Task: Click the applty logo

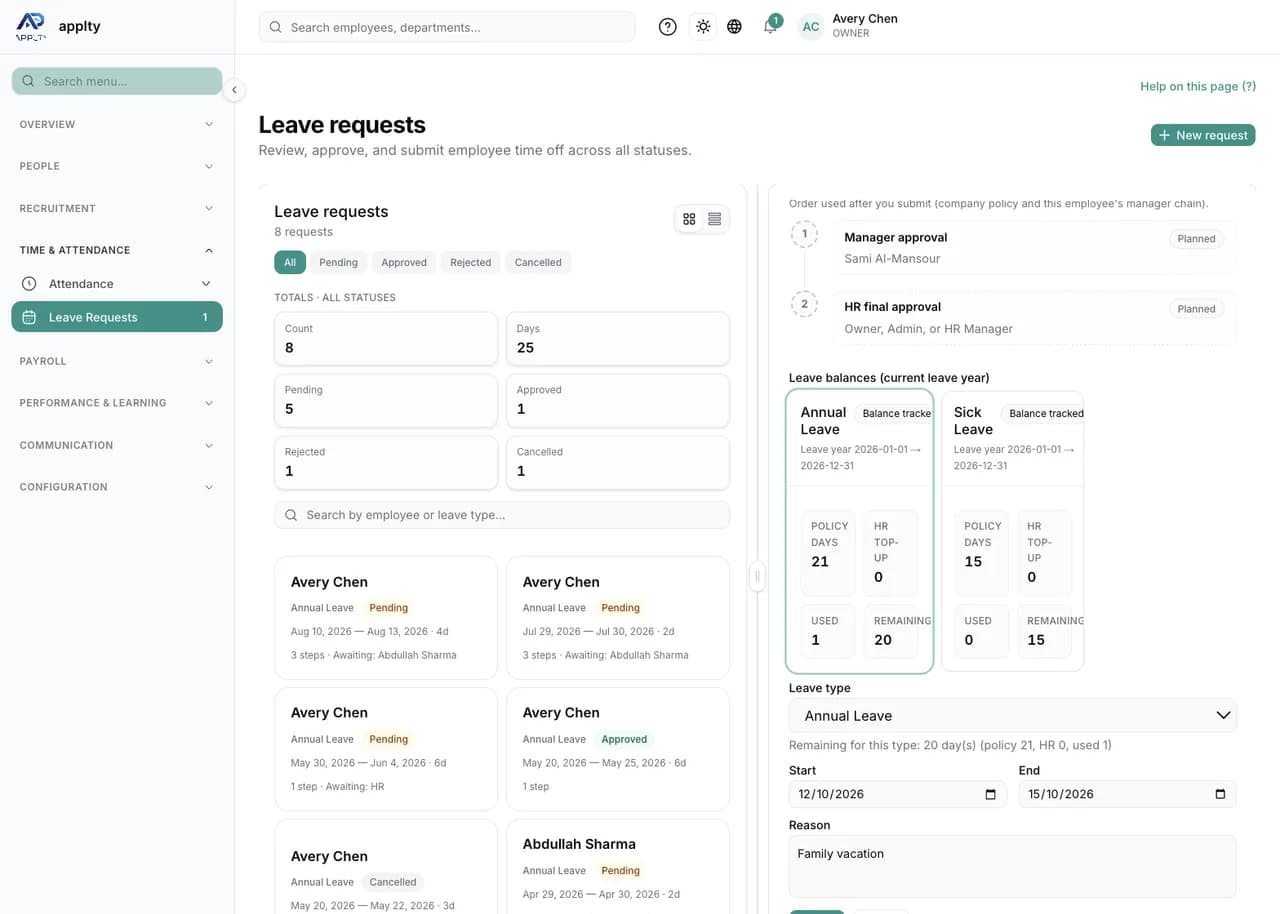Action: tap(31, 27)
